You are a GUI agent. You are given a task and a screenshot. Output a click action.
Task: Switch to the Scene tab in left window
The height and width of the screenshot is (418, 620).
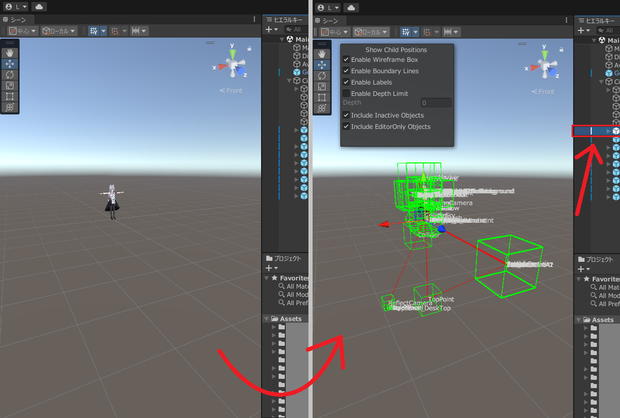[x=15, y=20]
